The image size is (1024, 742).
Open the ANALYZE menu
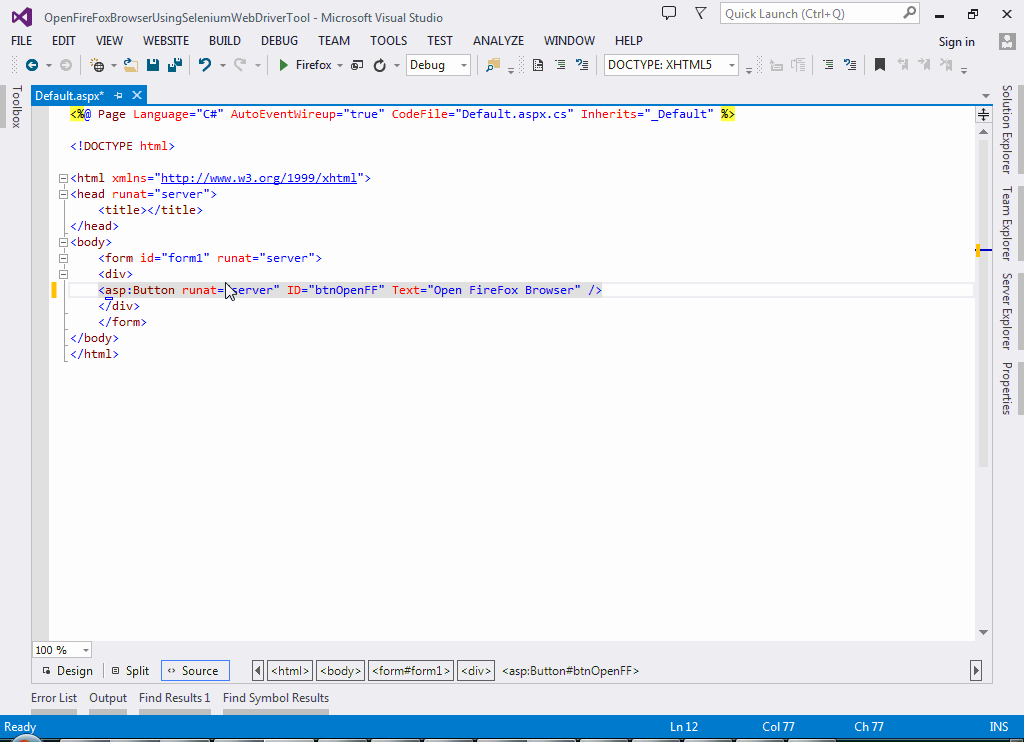click(498, 40)
